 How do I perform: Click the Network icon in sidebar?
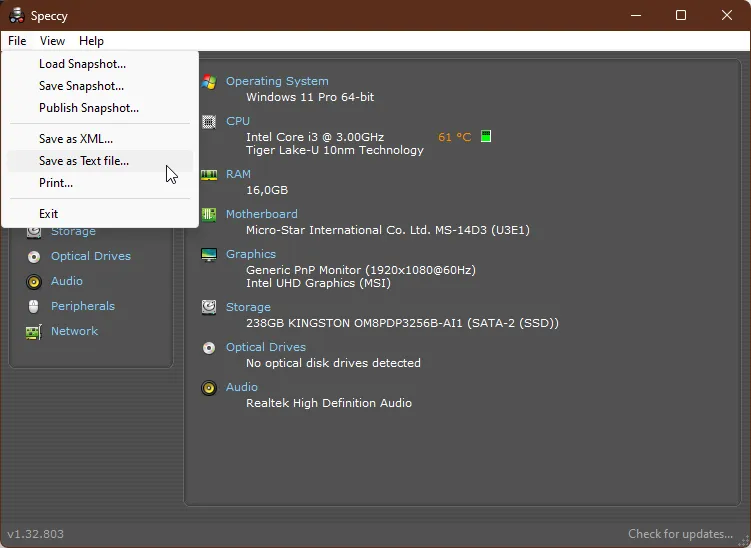tap(34, 332)
